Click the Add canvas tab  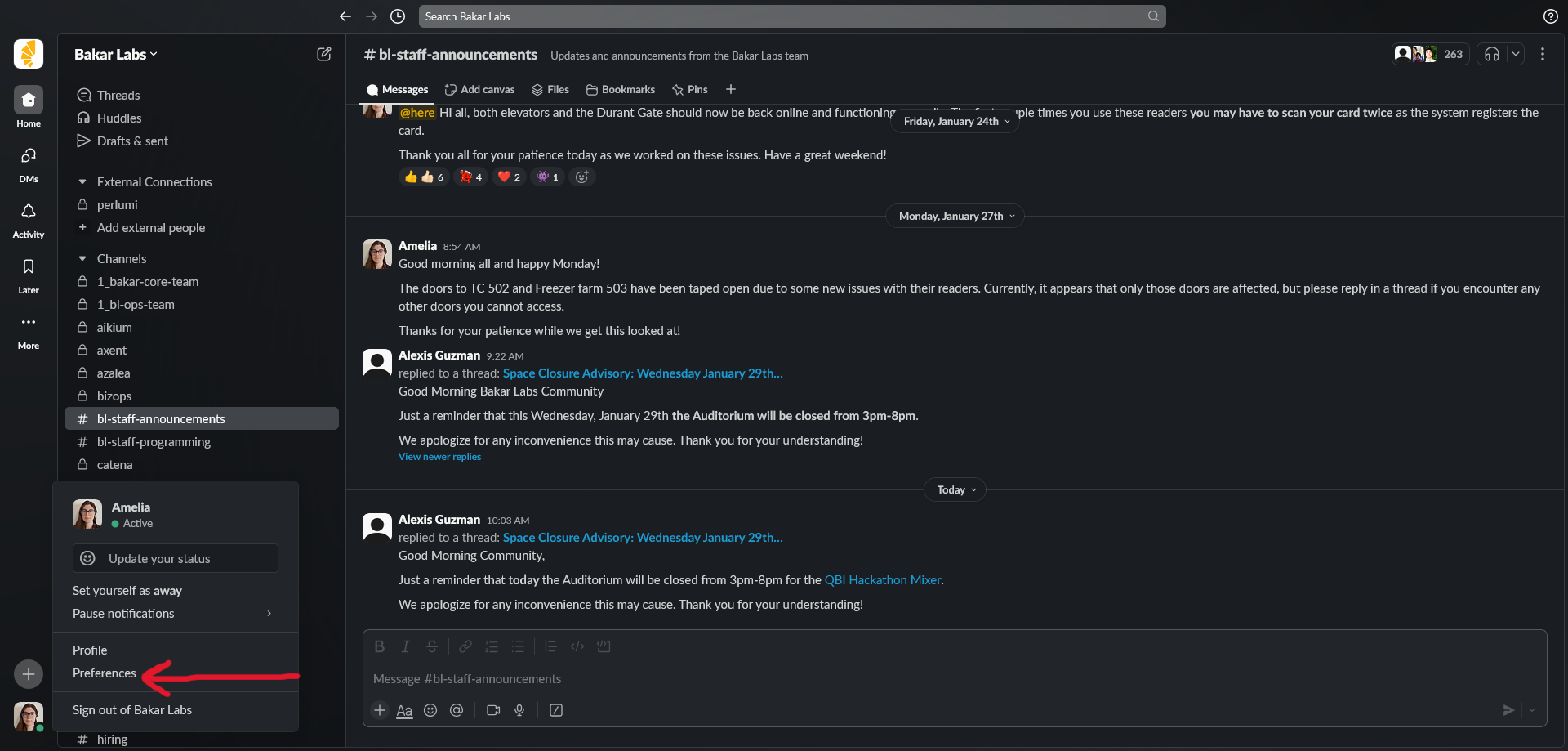pyautogui.click(x=479, y=89)
